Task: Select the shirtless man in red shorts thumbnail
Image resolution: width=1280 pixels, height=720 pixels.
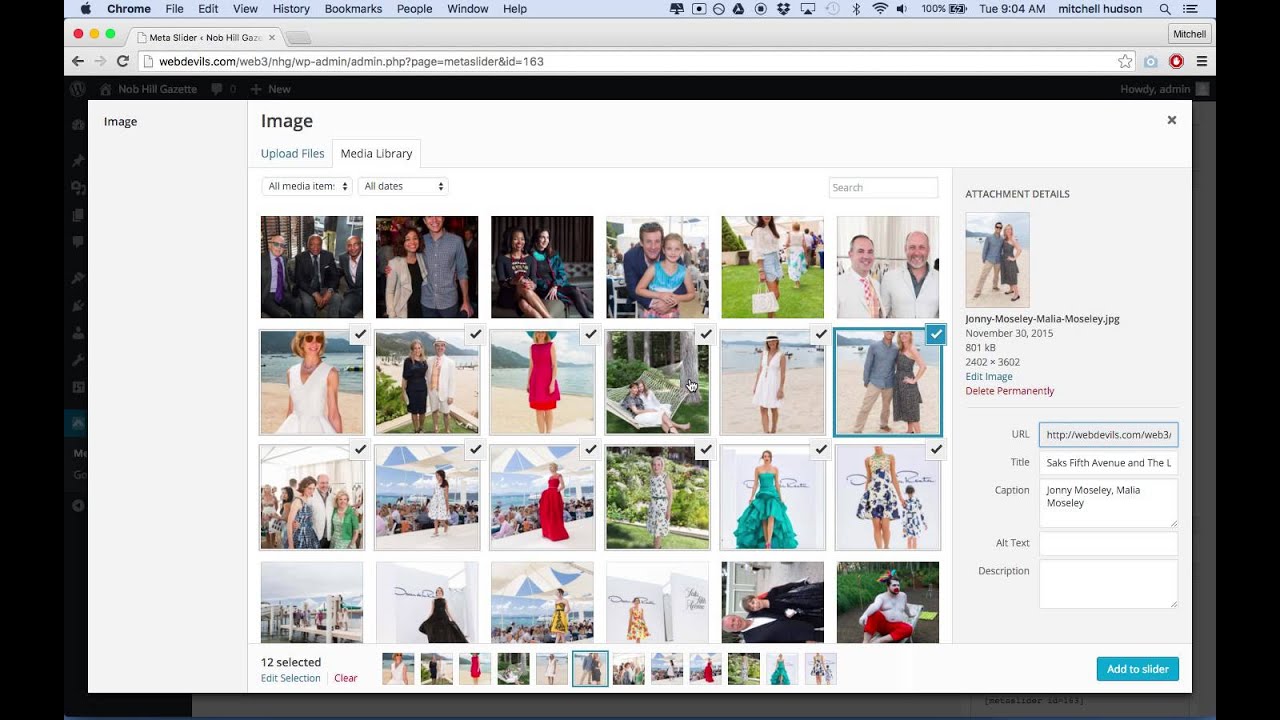Action: [x=888, y=602]
